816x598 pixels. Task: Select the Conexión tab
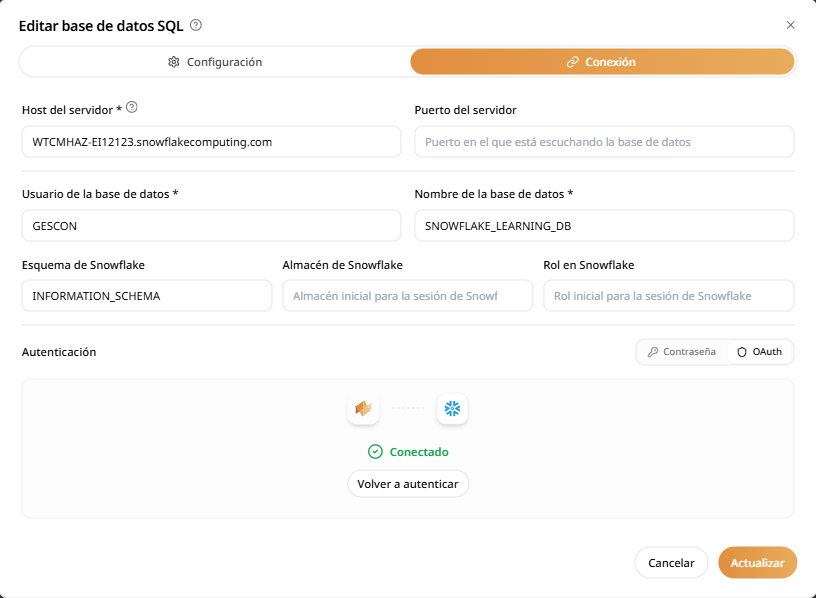(602, 62)
